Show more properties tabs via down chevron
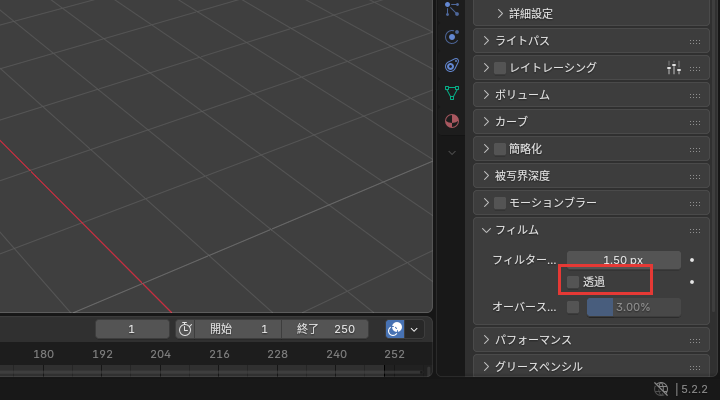Viewport: 720px width, 400px height. [452, 153]
